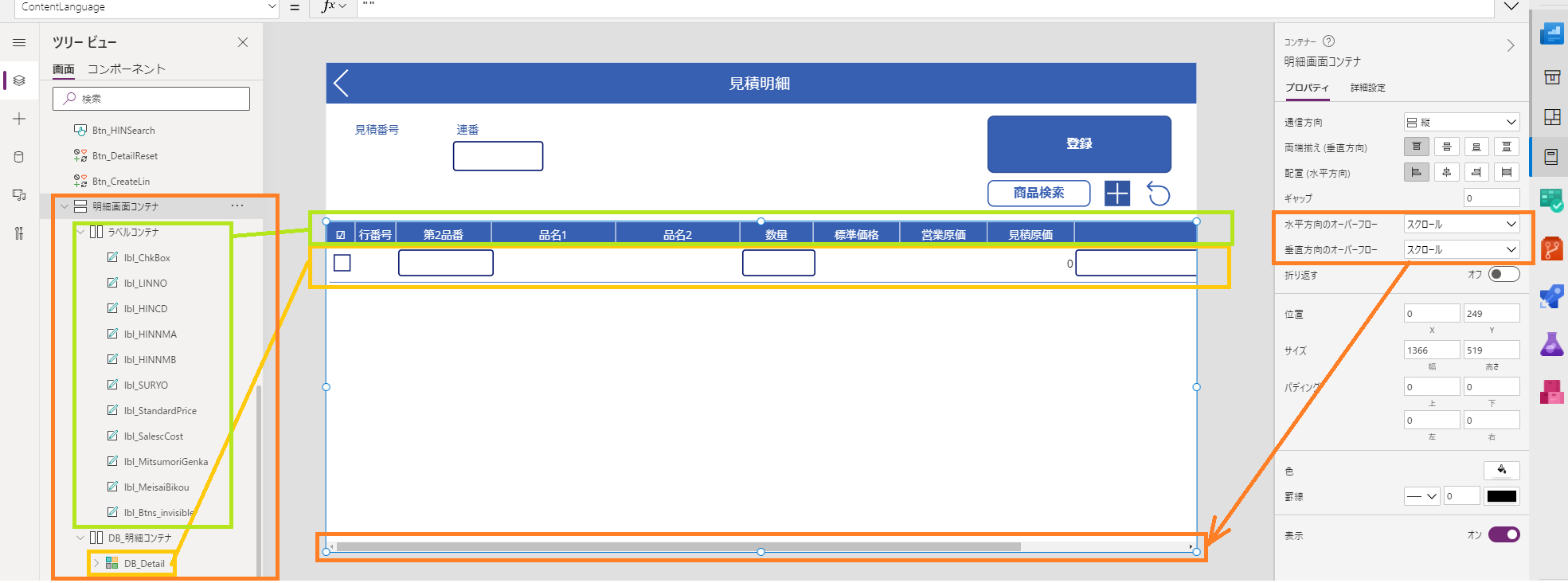This screenshot has width=1568, height=583.
Task: Open the ContentLanguage property dropdown
Action: point(147,7)
